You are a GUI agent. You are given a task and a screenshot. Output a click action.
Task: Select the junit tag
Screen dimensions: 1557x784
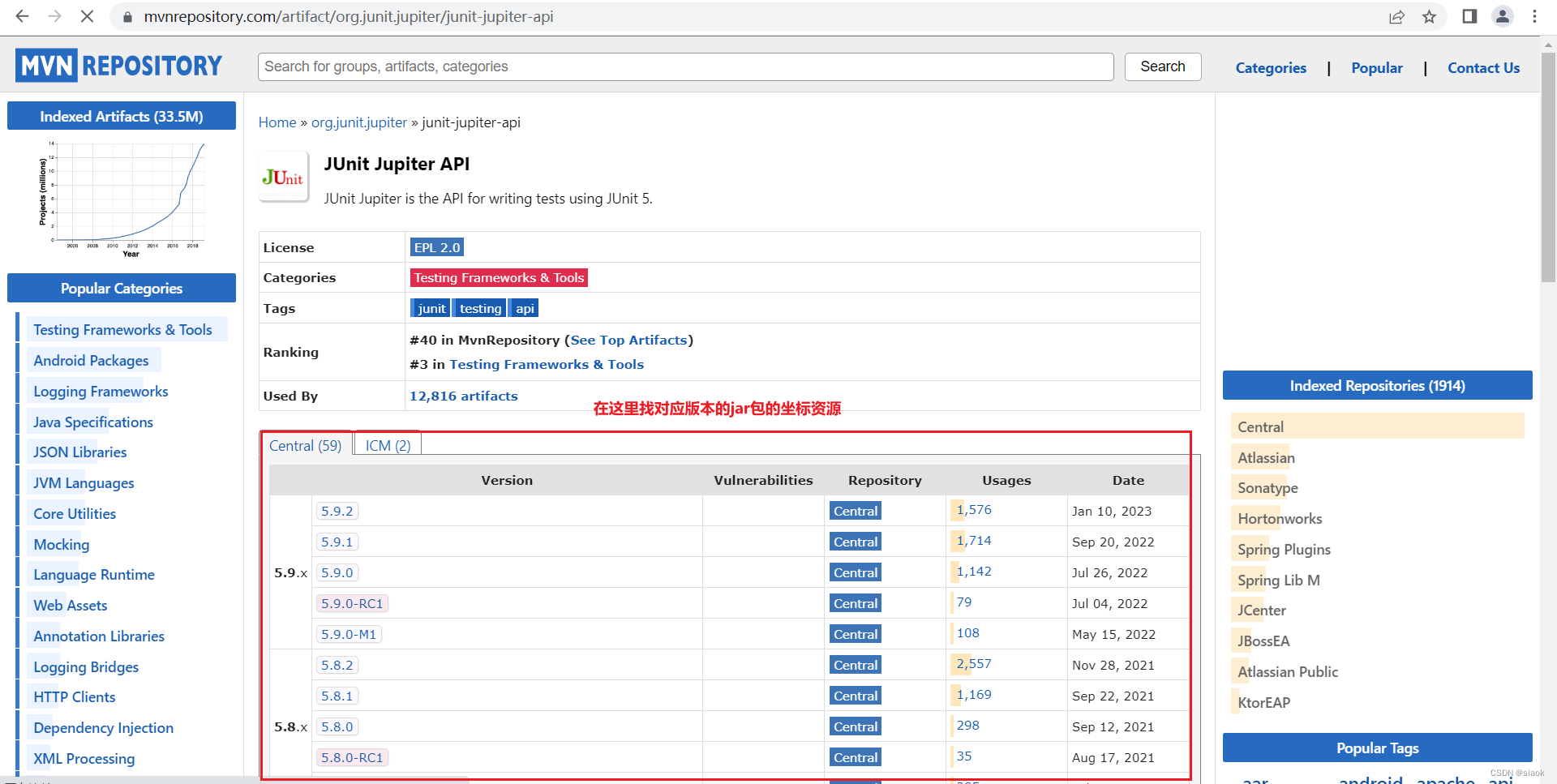[431, 308]
